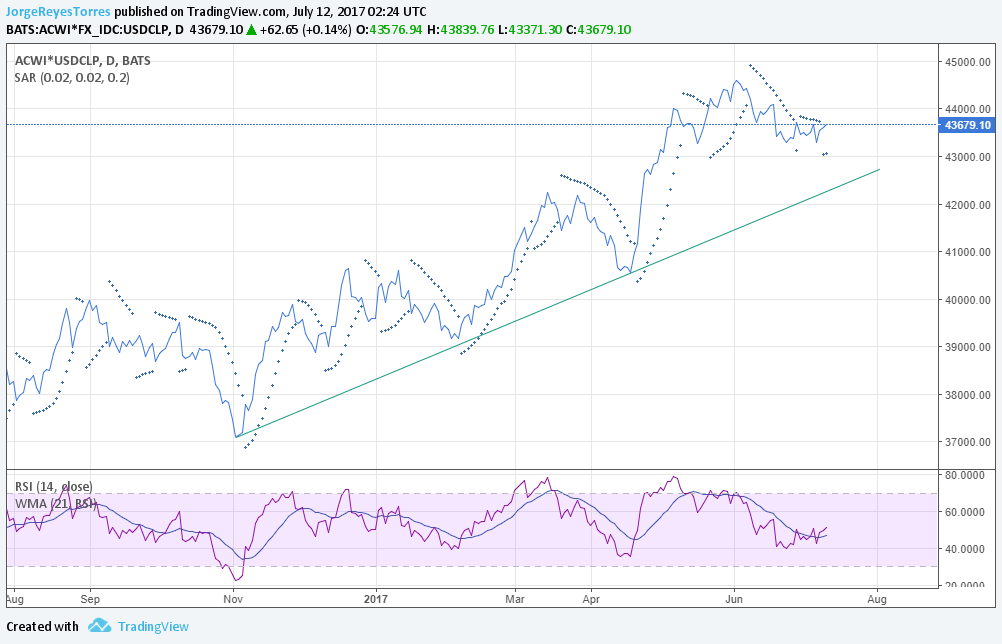Click the open price value O:43576.94
The width and height of the screenshot is (1002, 644).
coord(389,29)
